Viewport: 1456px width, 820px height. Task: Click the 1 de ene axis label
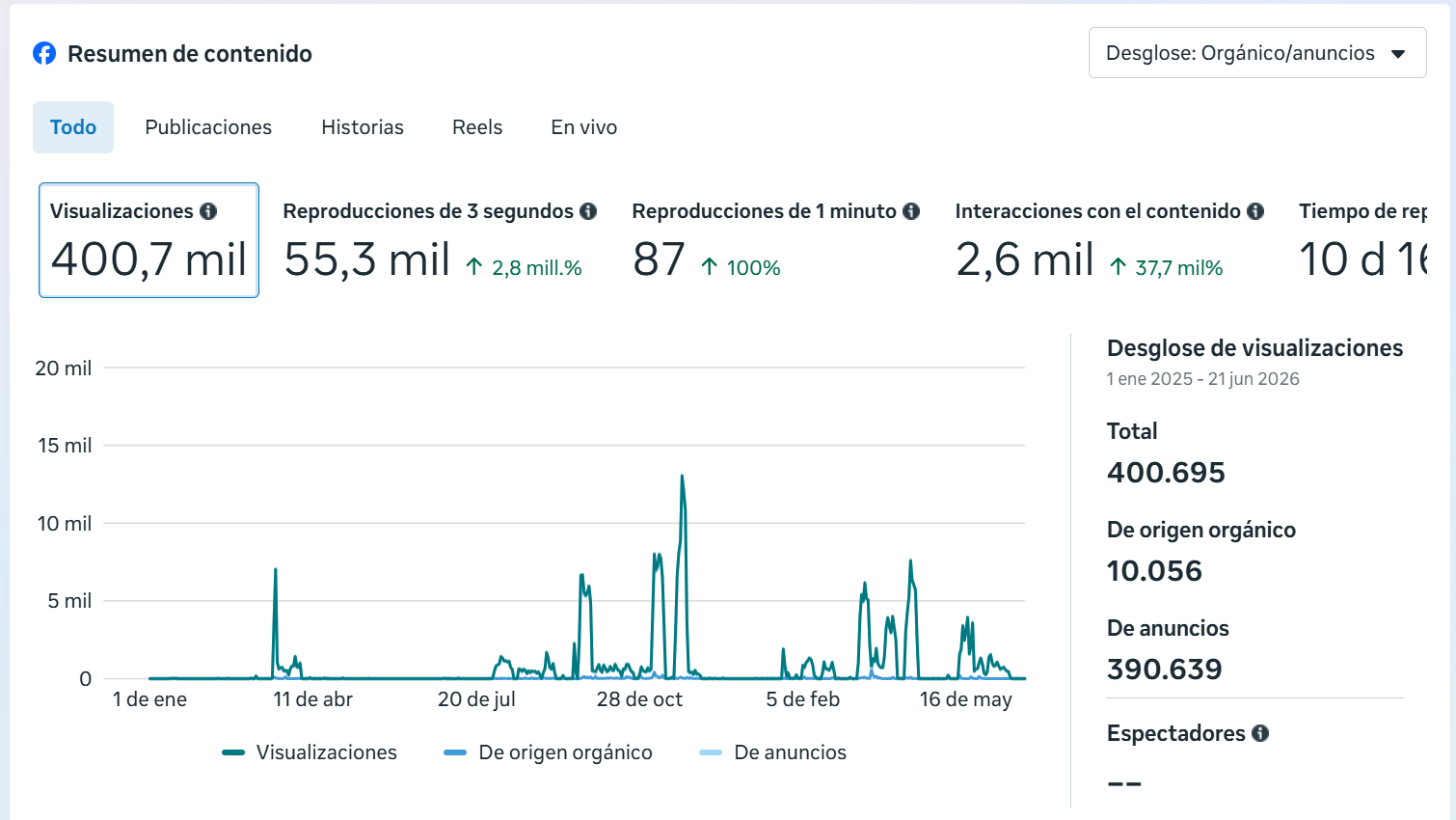point(149,699)
